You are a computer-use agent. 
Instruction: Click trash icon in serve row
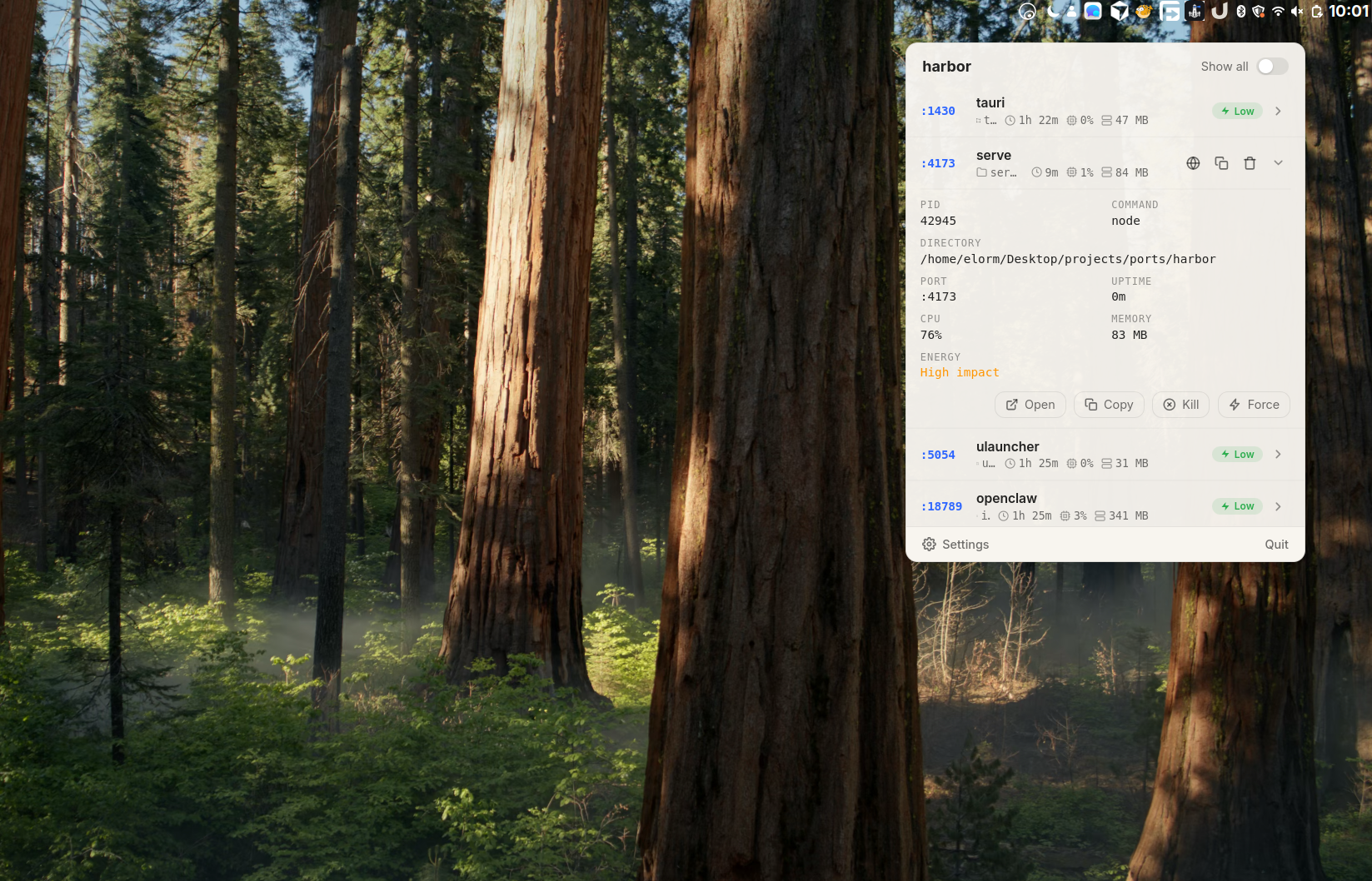(x=1250, y=163)
